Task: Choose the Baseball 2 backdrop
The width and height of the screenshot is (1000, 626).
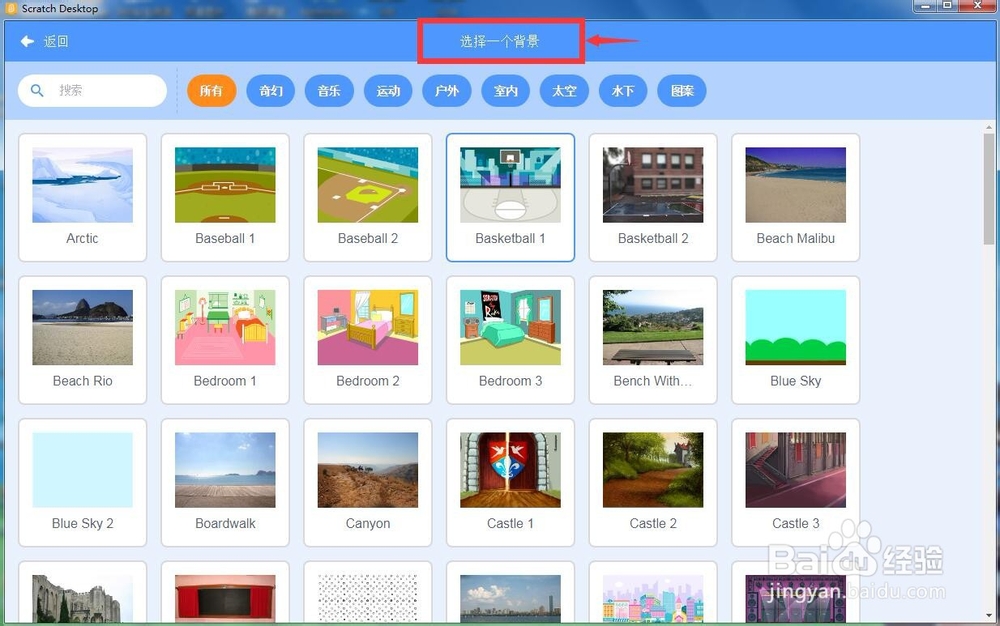Action: [x=368, y=197]
